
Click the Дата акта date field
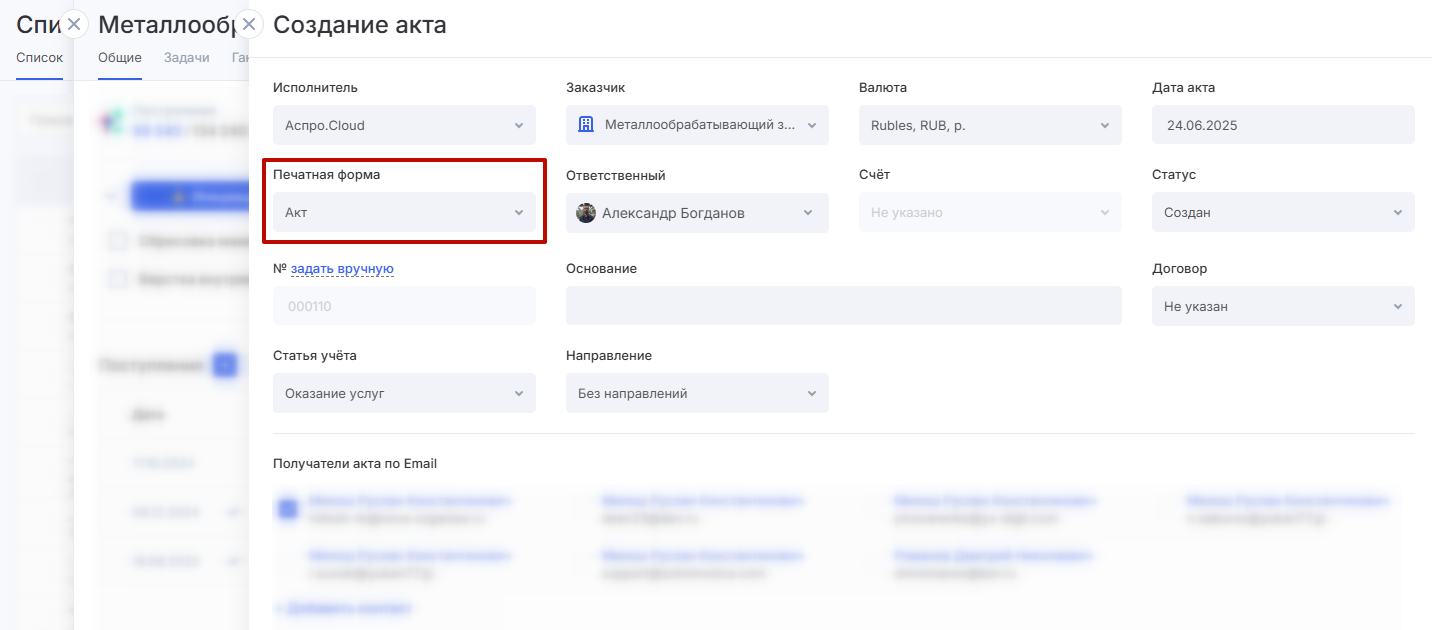pyautogui.click(x=1282, y=126)
